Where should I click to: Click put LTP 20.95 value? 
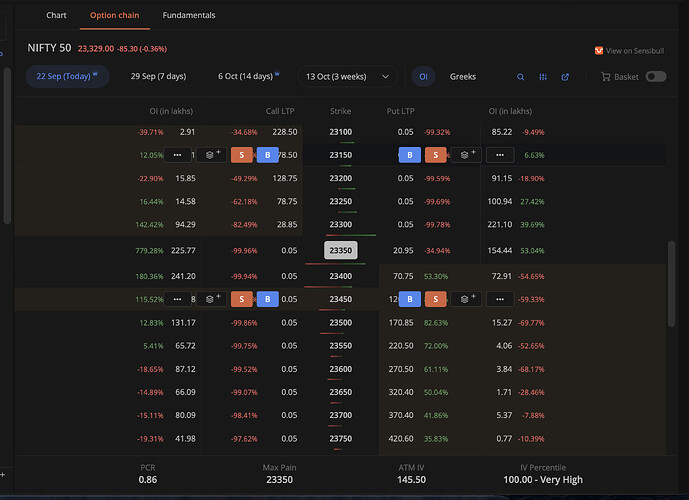(403, 250)
